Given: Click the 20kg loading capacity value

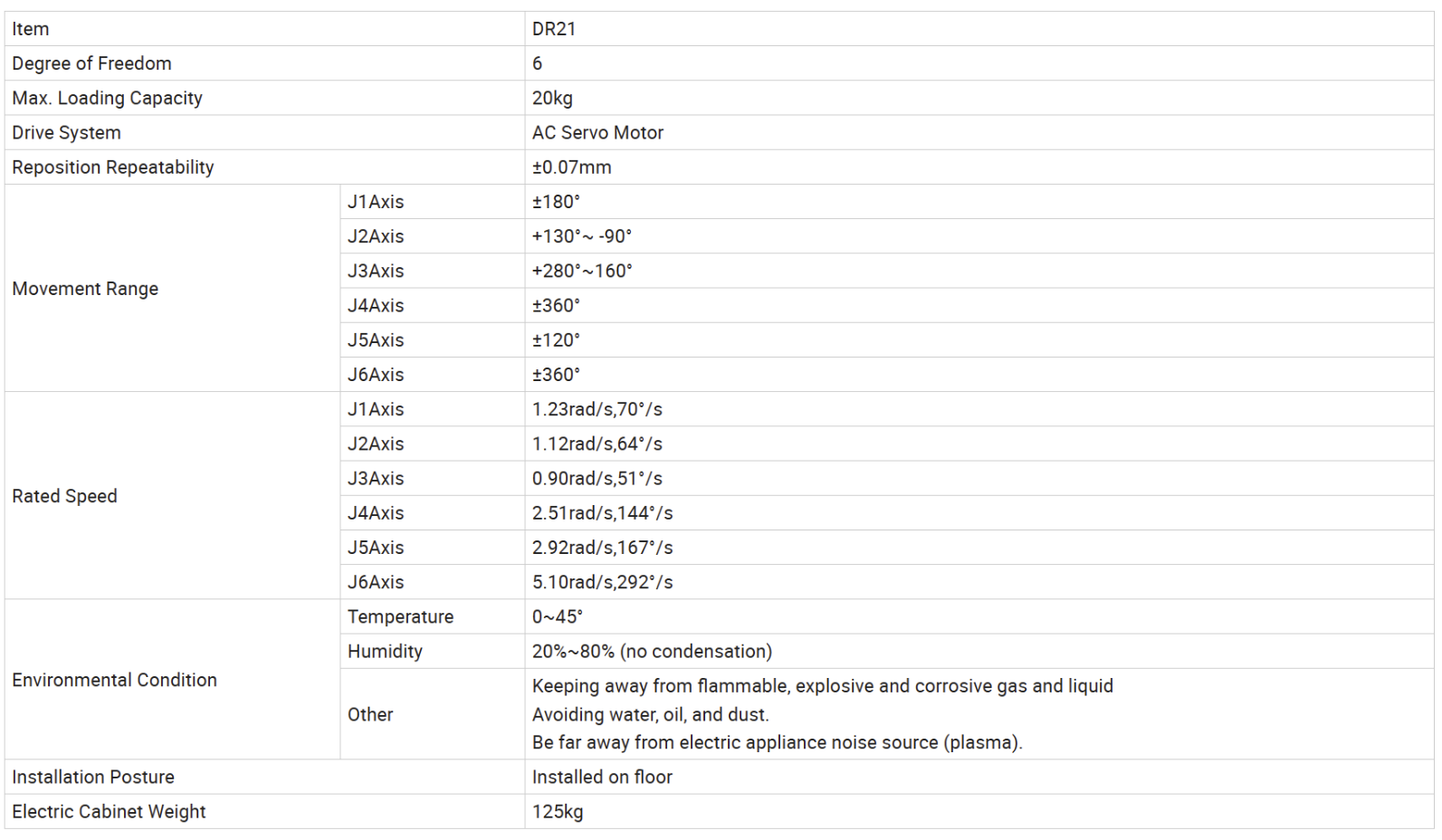Looking at the screenshot, I should coord(552,98).
